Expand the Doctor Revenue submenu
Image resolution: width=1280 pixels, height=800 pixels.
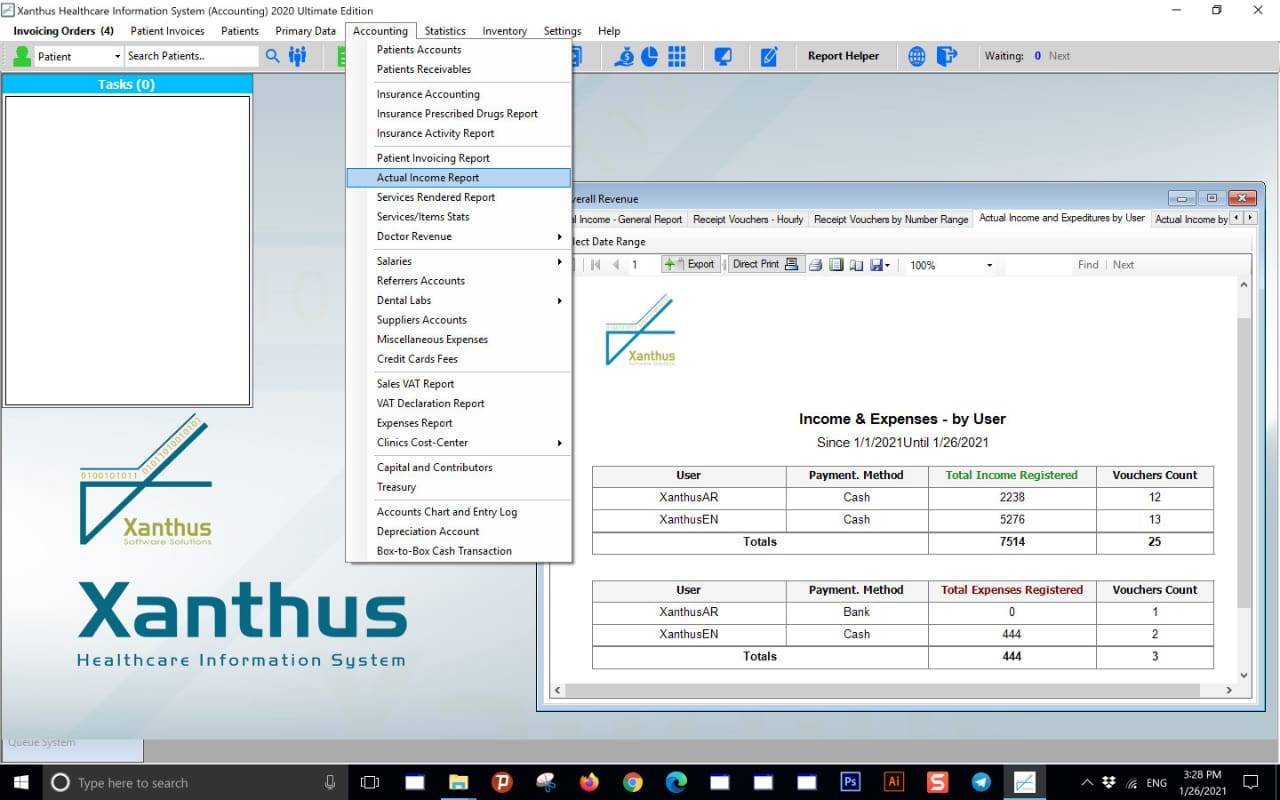click(x=559, y=237)
